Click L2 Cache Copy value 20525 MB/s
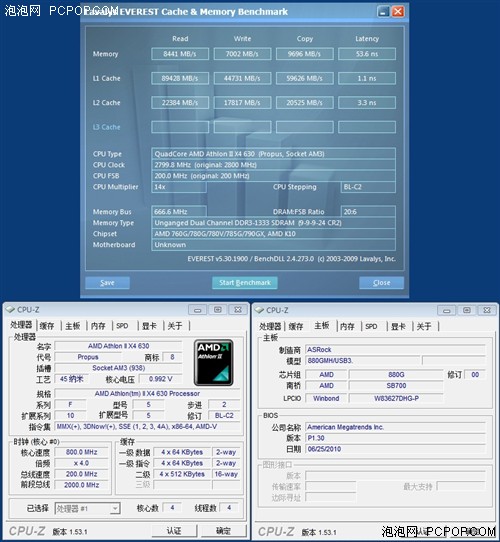Image resolution: width=500 pixels, height=542 pixels. click(305, 103)
